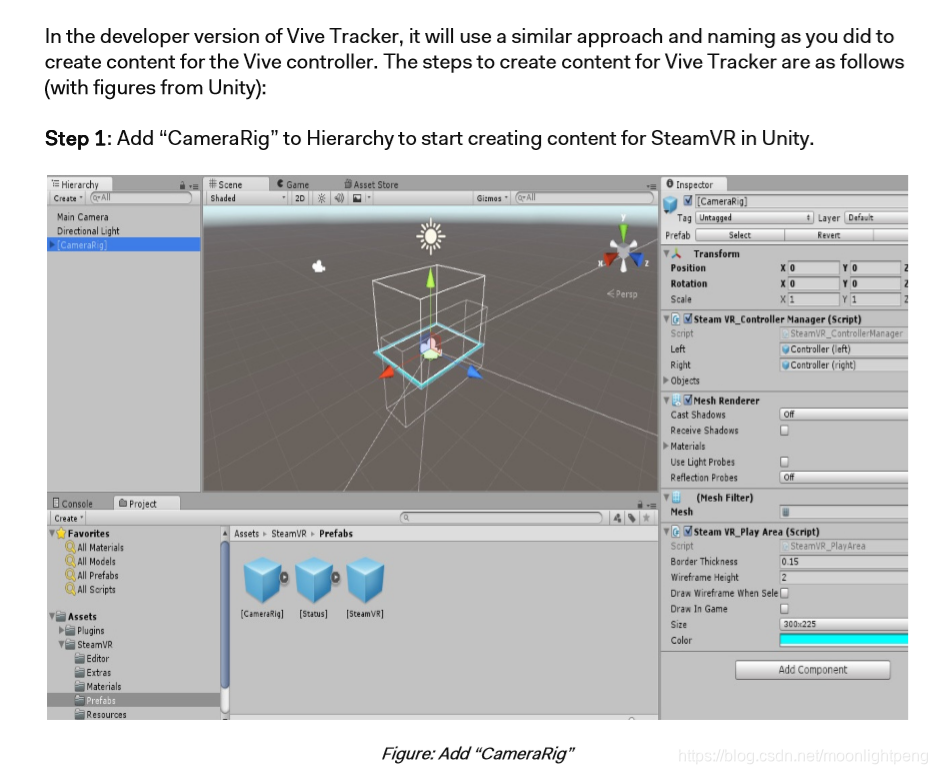The image size is (937, 774).
Task: Open the Hierarchy Create dropdown
Action: coord(68,198)
